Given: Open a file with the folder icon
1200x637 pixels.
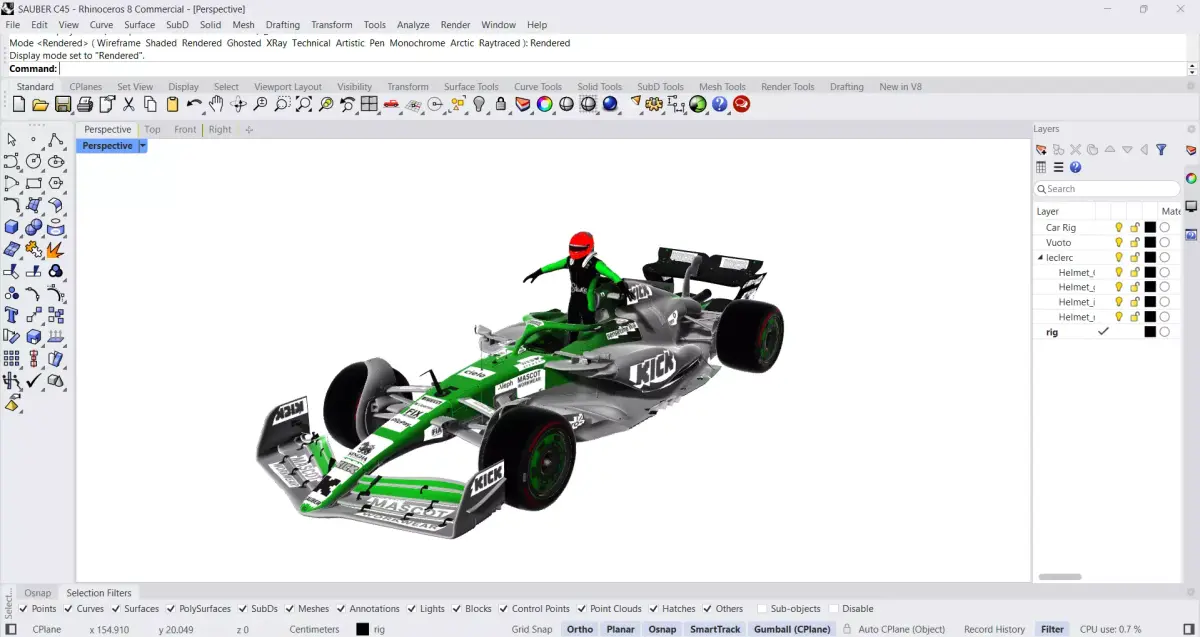Looking at the screenshot, I should pos(41,104).
